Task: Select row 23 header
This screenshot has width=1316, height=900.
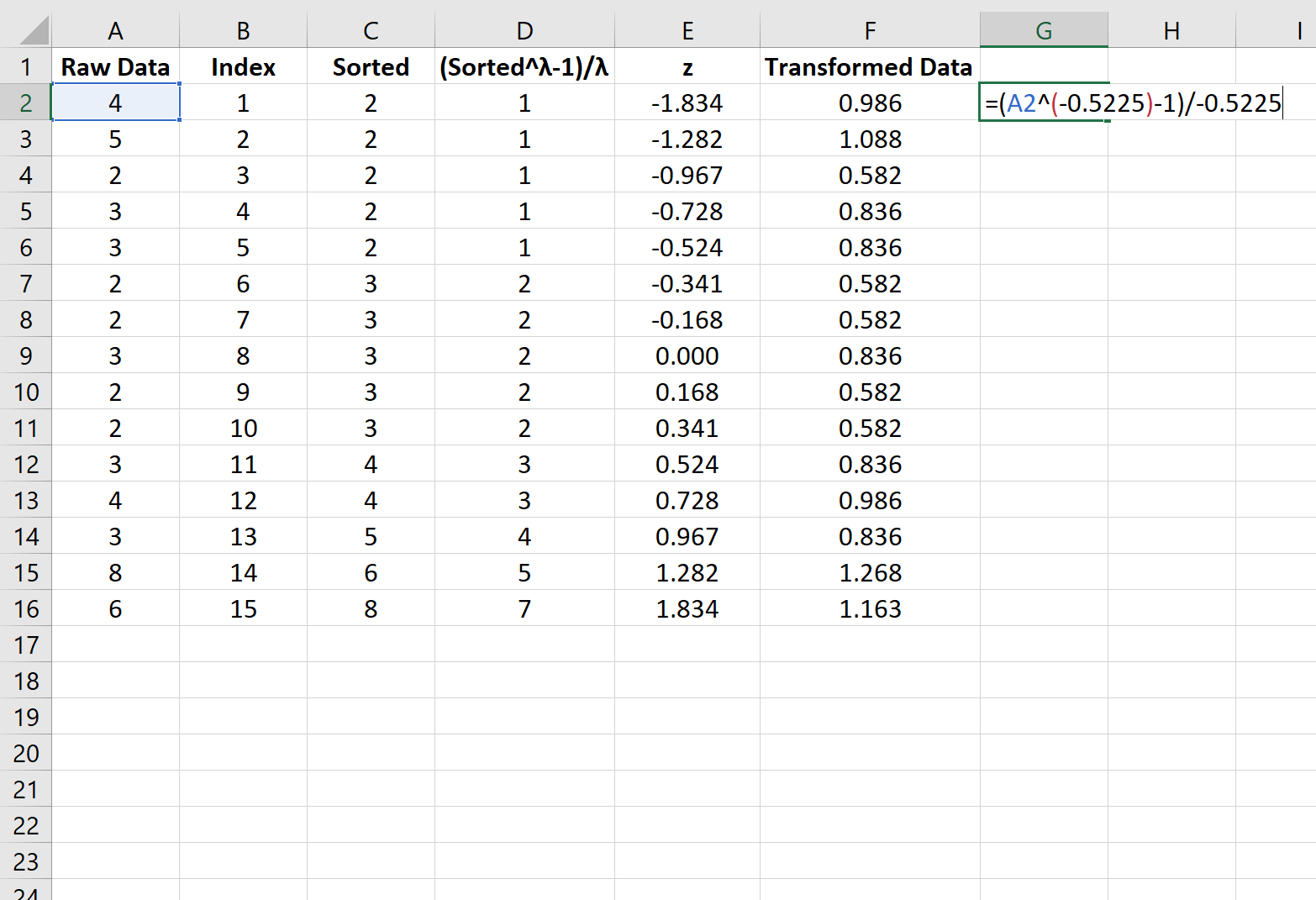Action: point(26,861)
